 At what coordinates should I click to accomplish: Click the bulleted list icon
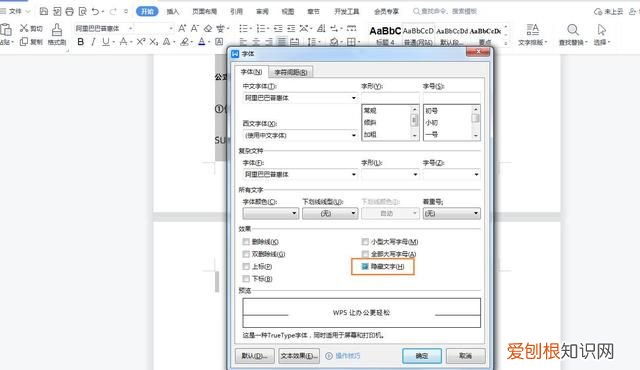(243, 28)
